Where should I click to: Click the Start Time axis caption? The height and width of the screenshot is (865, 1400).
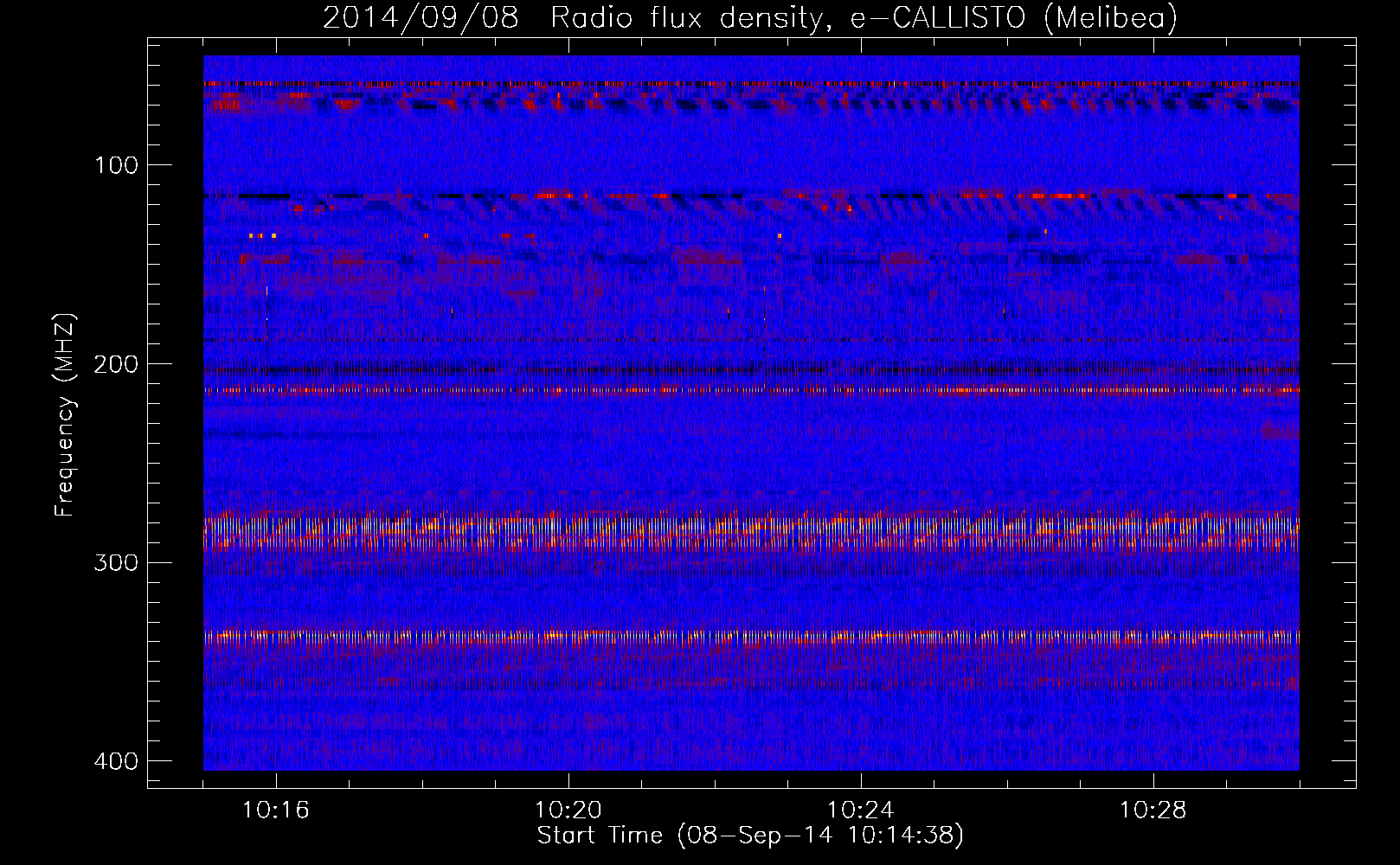[x=750, y=836]
